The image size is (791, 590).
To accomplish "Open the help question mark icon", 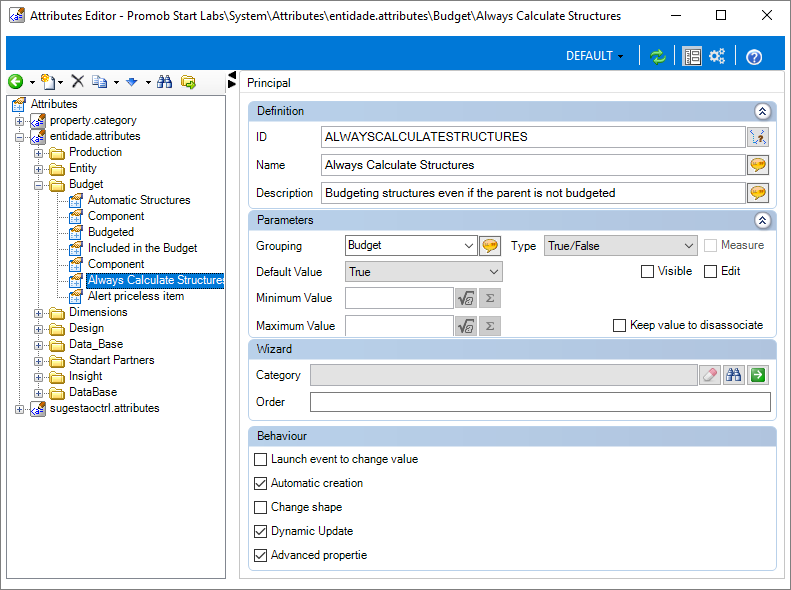I will click(754, 56).
